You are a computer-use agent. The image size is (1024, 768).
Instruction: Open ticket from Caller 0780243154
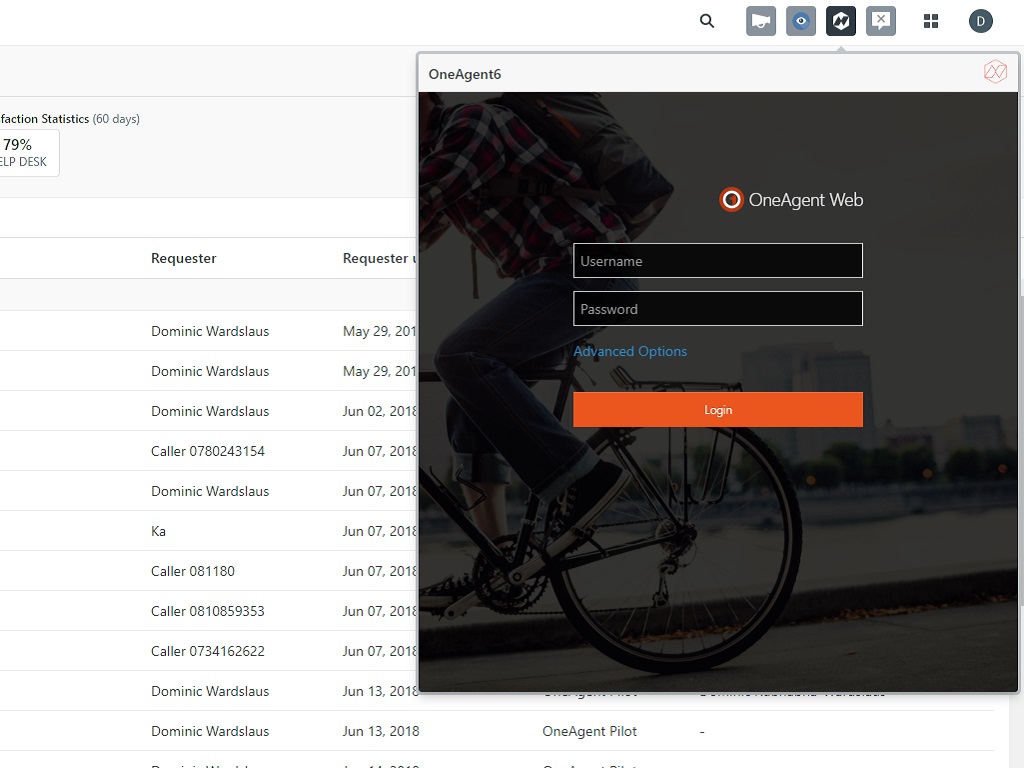[208, 451]
